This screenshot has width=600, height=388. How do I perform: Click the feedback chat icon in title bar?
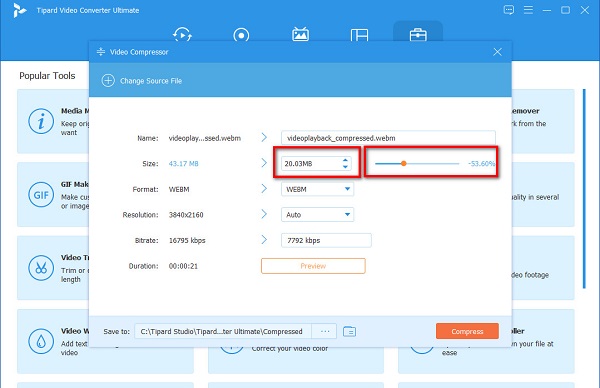pos(509,10)
